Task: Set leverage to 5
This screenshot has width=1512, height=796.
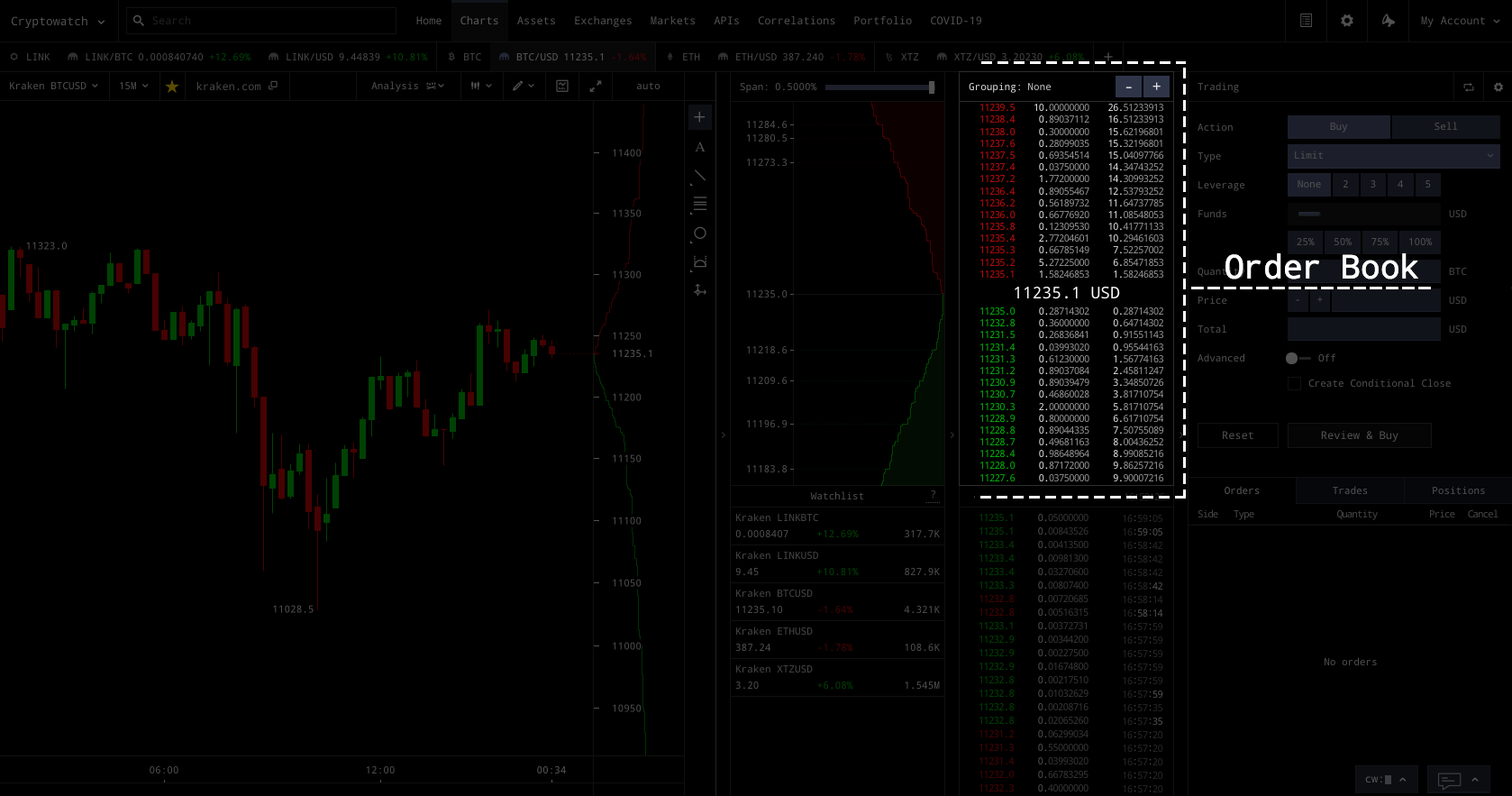Action: 1428,185
